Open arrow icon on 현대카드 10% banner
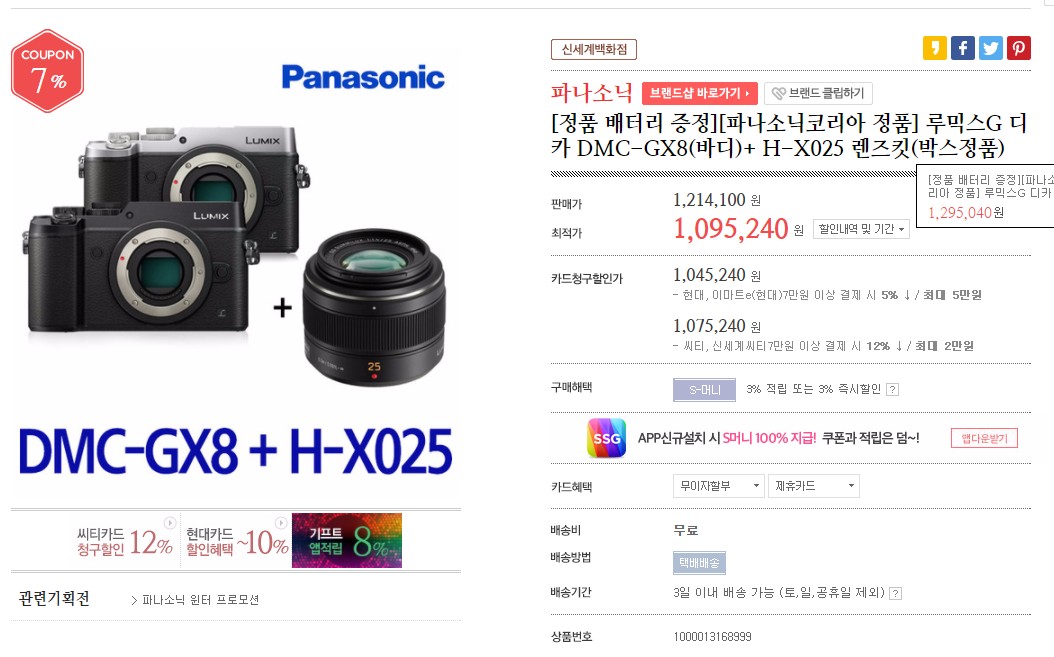The image size is (1054, 657). tap(281, 523)
